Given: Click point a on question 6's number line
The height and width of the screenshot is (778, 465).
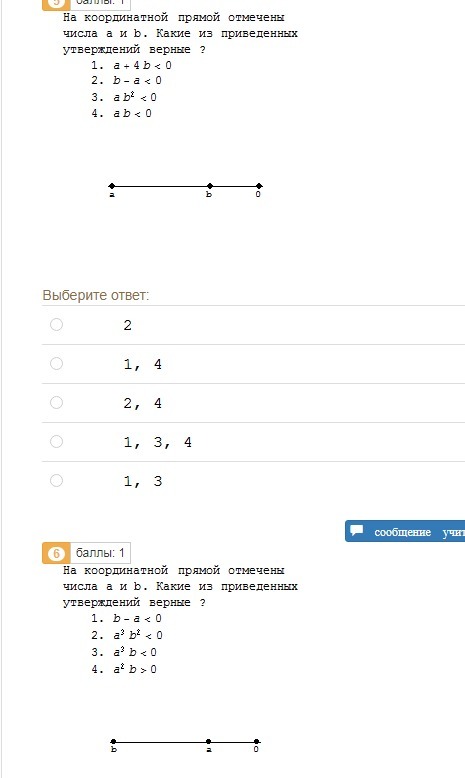Looking at the screenshot, I should 208,742.
